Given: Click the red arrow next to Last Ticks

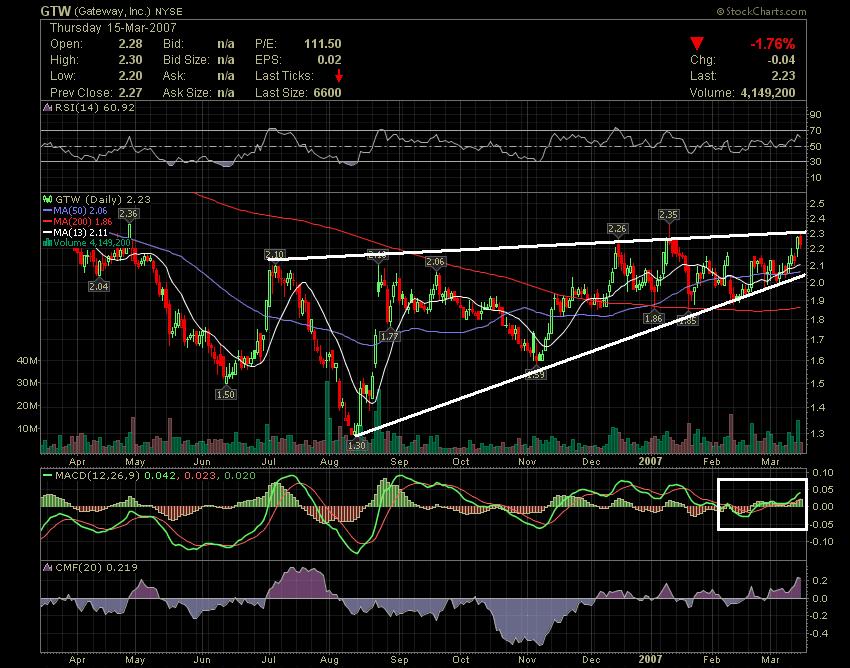Looking at the screenshot, I should pos(339,75).
